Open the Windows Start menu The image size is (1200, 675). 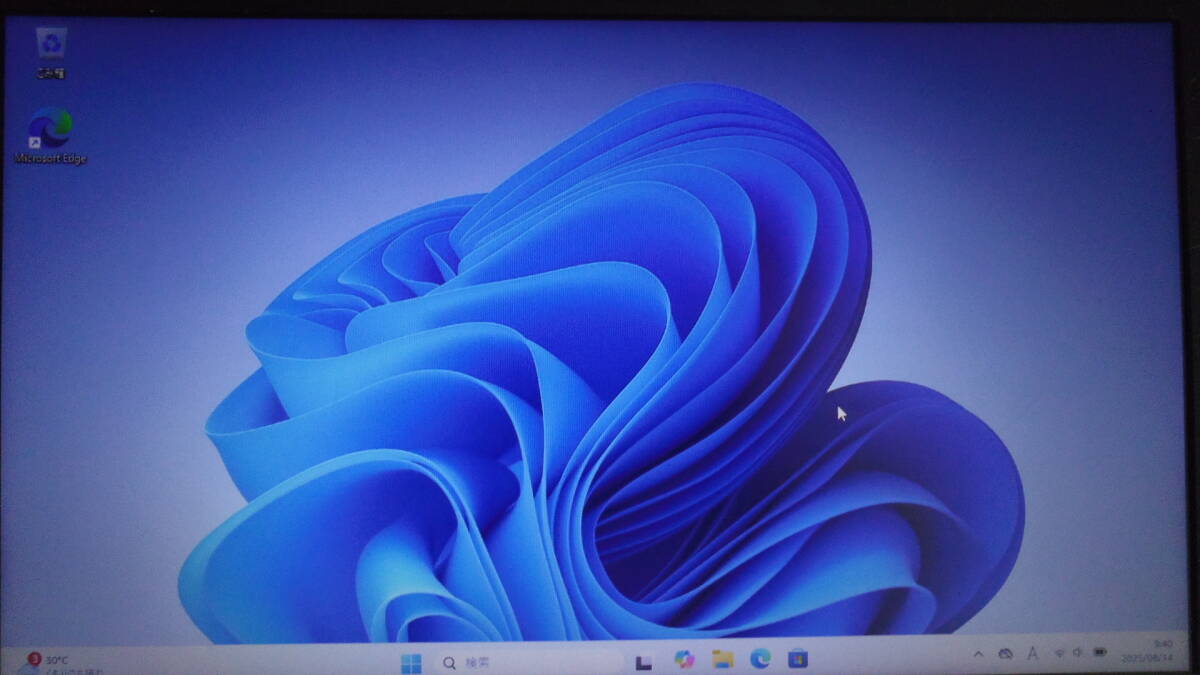(410, 662)
